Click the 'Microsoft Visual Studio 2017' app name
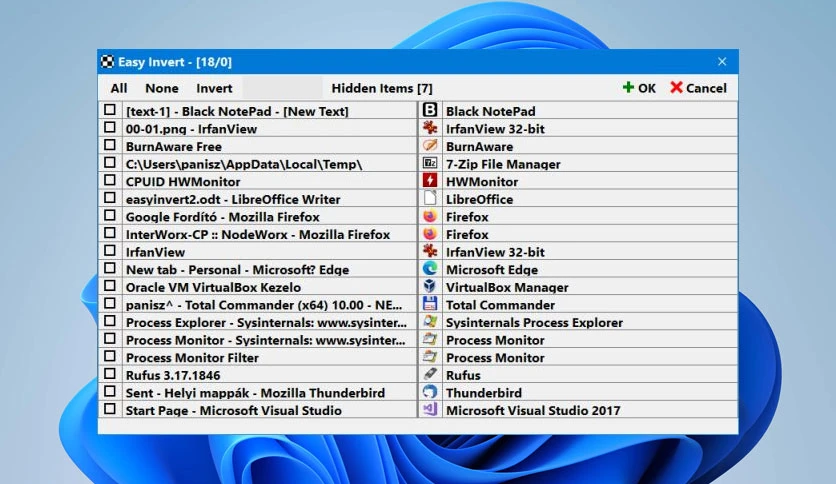Screen dimensions: 836x484 pos(533,410)
